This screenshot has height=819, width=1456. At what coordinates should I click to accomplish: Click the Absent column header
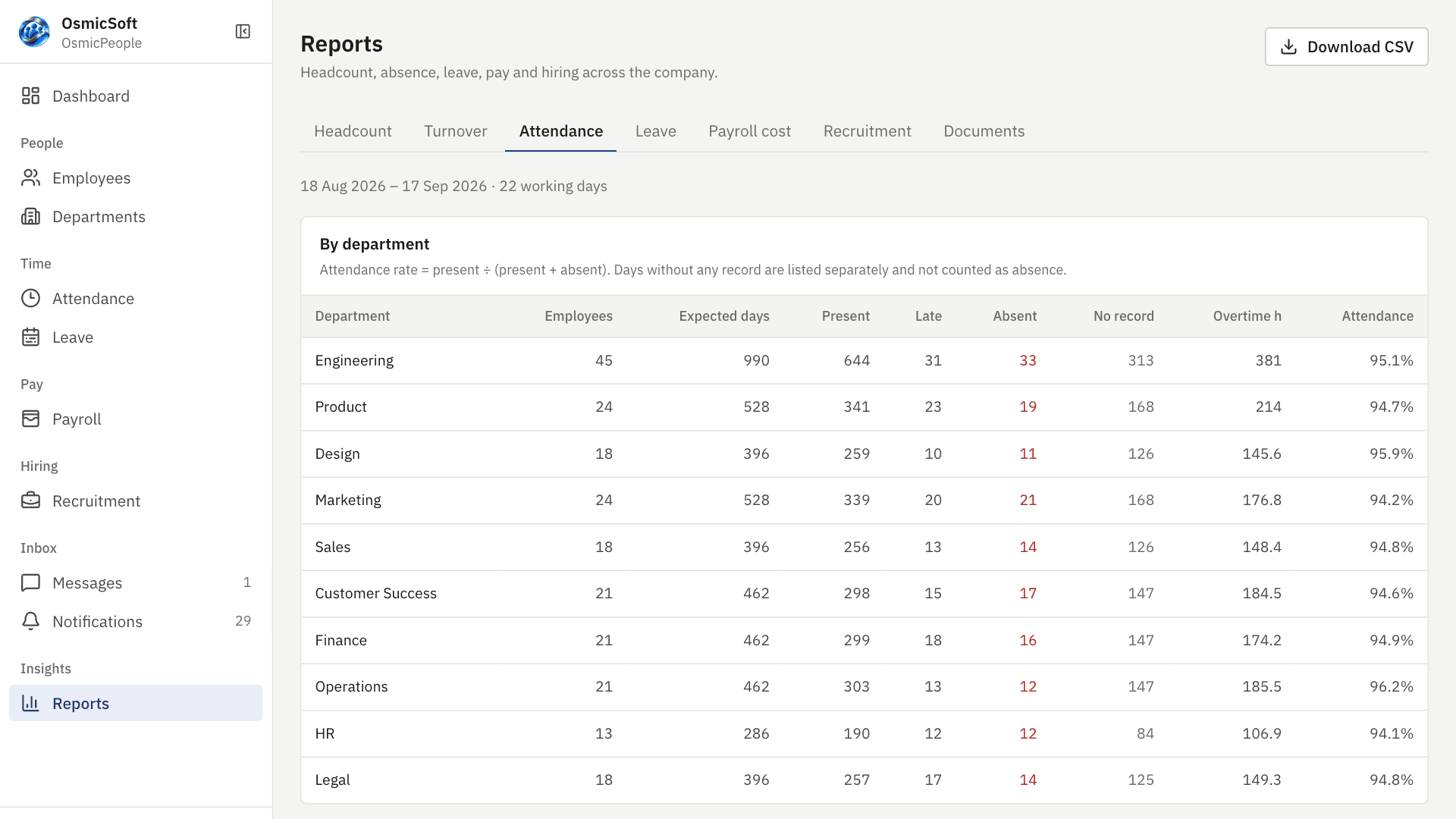pos(1015,316)
